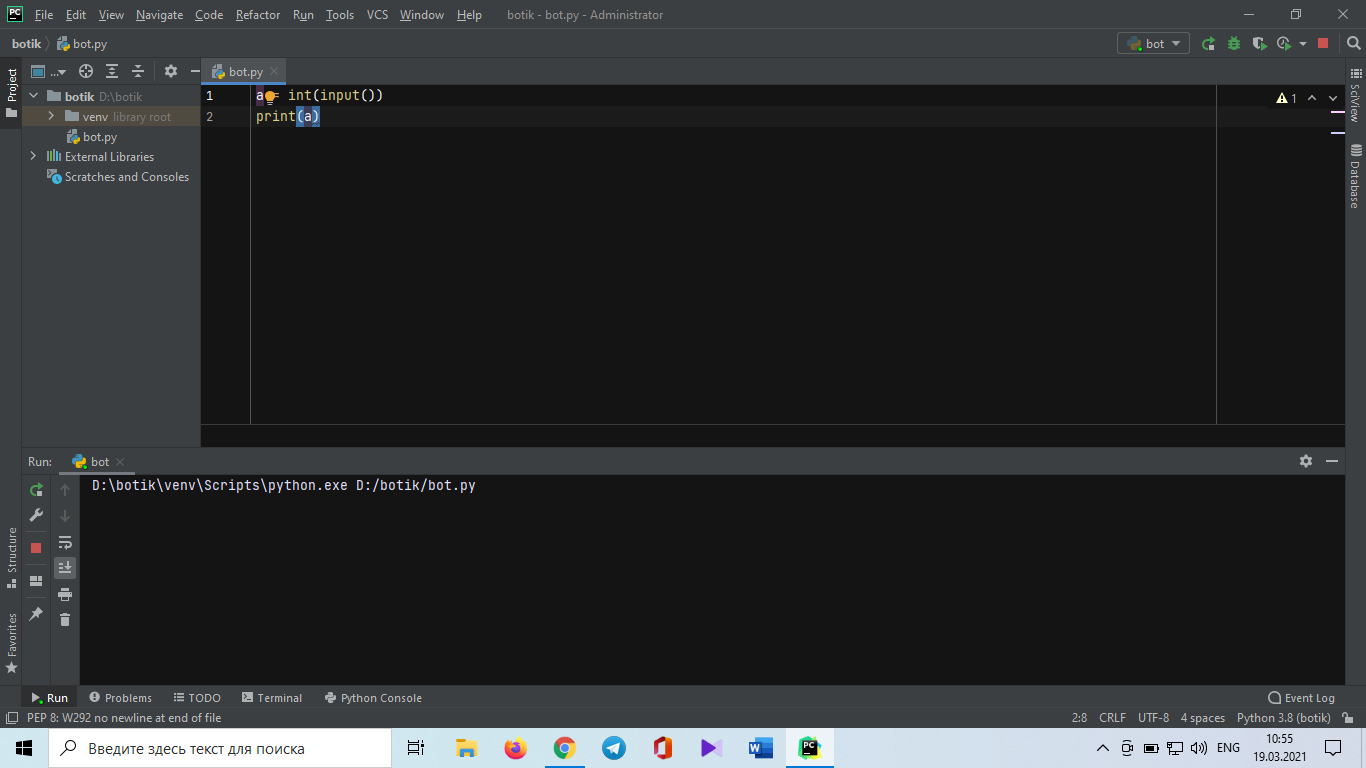The image size is (1366, 768).
Task: Open the Tools menu
Action: pyautogui.click(x=340, y=15)
